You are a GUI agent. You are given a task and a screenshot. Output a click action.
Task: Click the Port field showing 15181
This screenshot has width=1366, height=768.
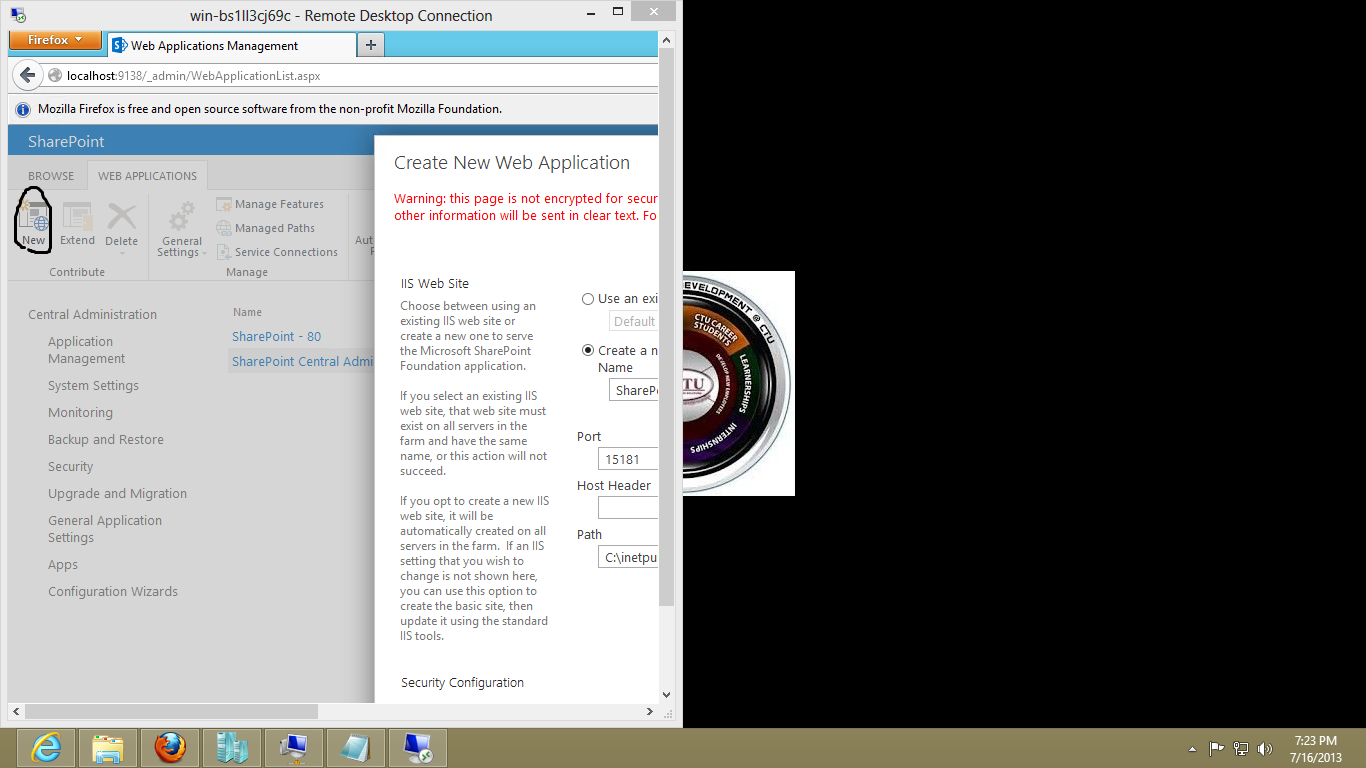(628, 459)
